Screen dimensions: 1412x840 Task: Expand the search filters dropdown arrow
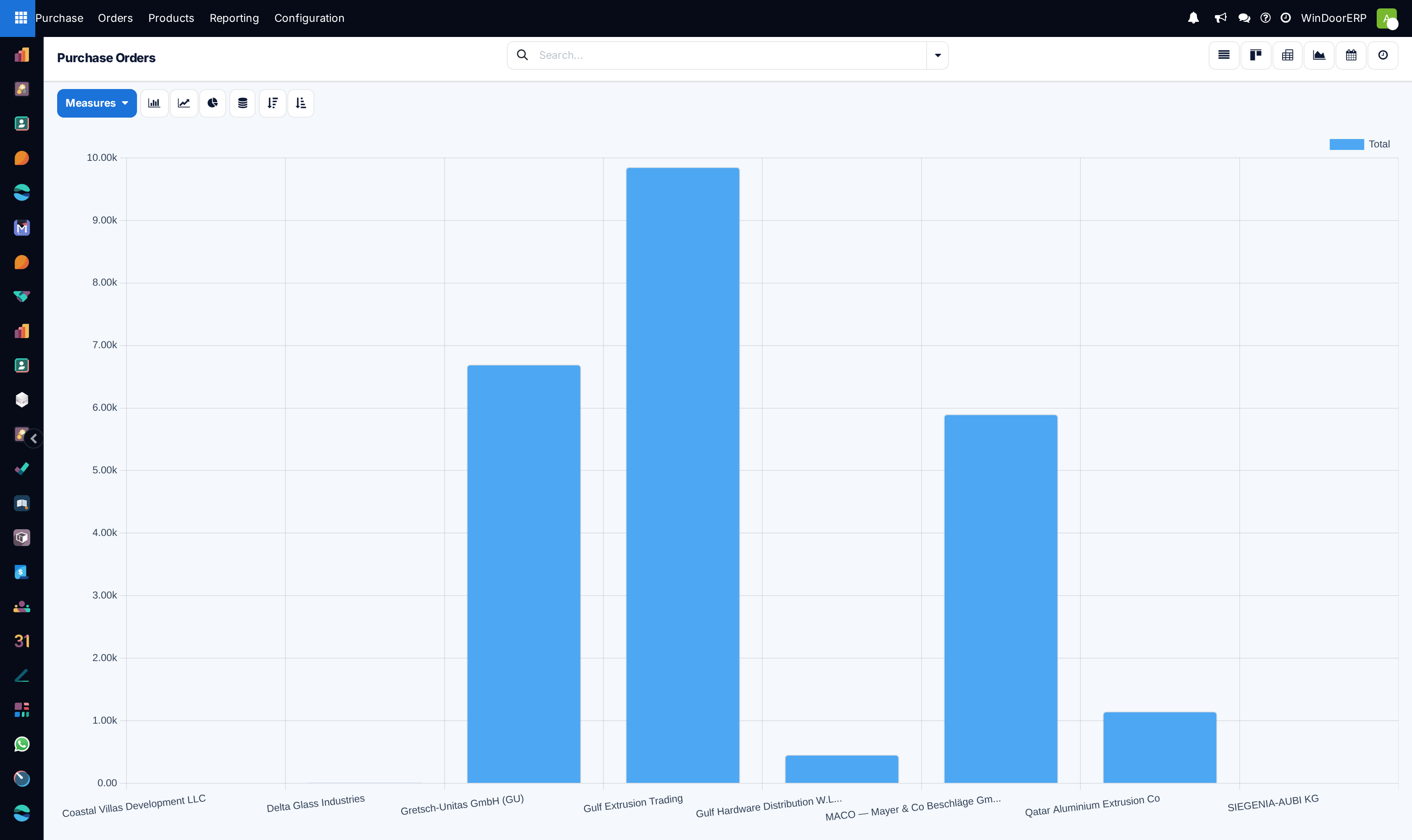click(x=938, y=55)
